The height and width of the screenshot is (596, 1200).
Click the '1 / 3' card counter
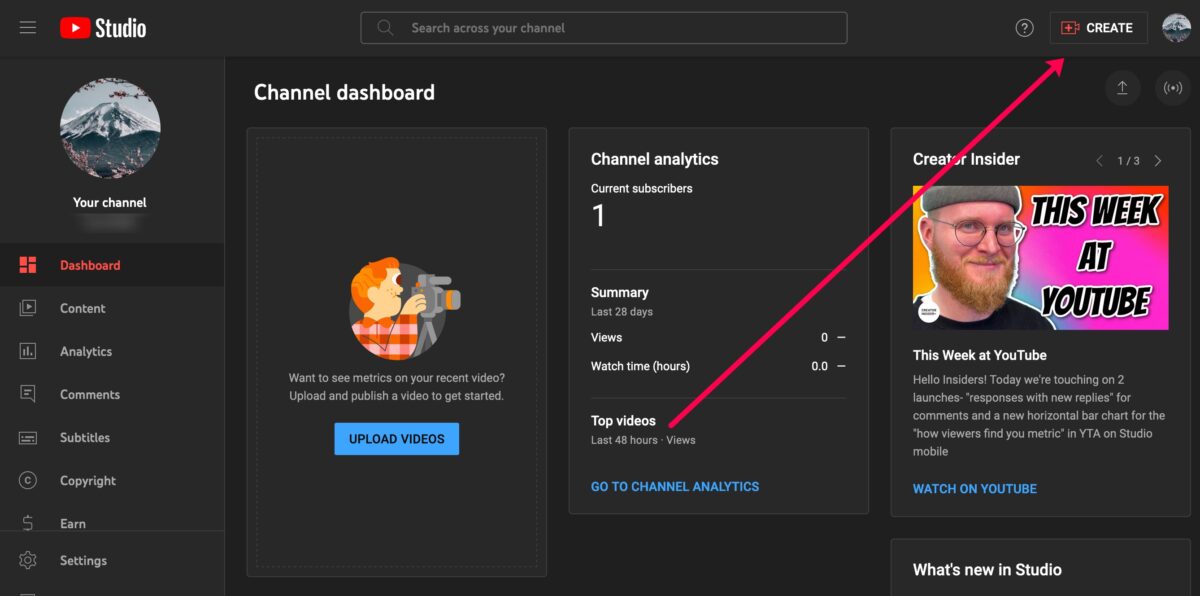1129,161
